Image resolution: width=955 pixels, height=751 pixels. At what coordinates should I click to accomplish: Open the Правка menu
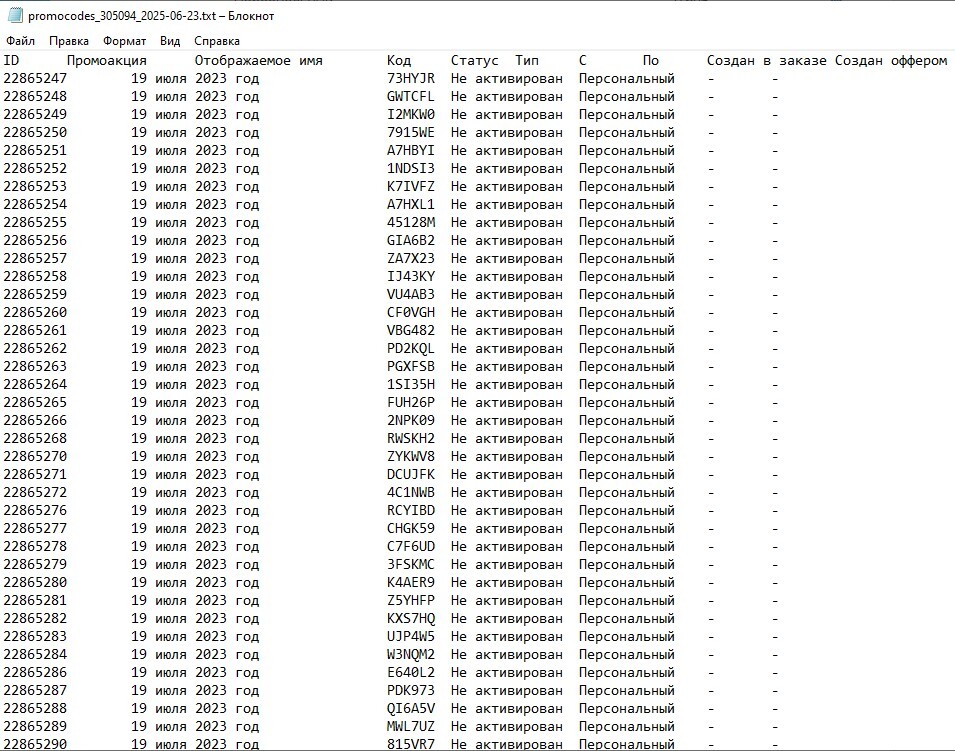click(69, 41)
